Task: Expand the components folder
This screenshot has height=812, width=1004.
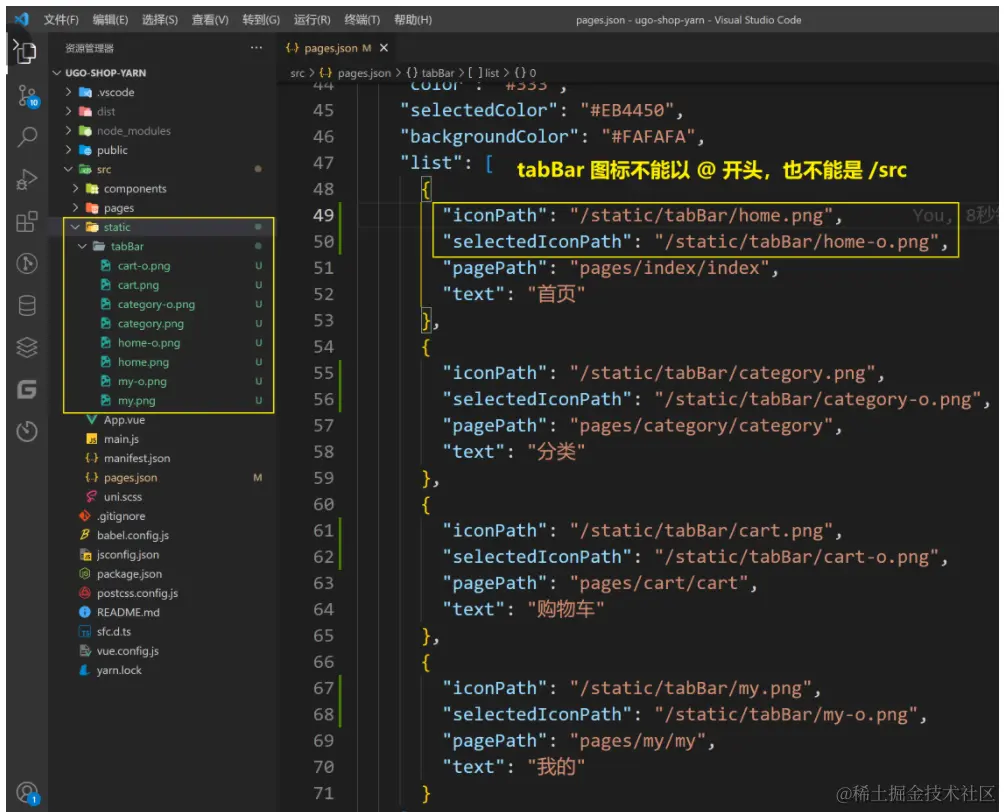Action: [x=134, y=188]
